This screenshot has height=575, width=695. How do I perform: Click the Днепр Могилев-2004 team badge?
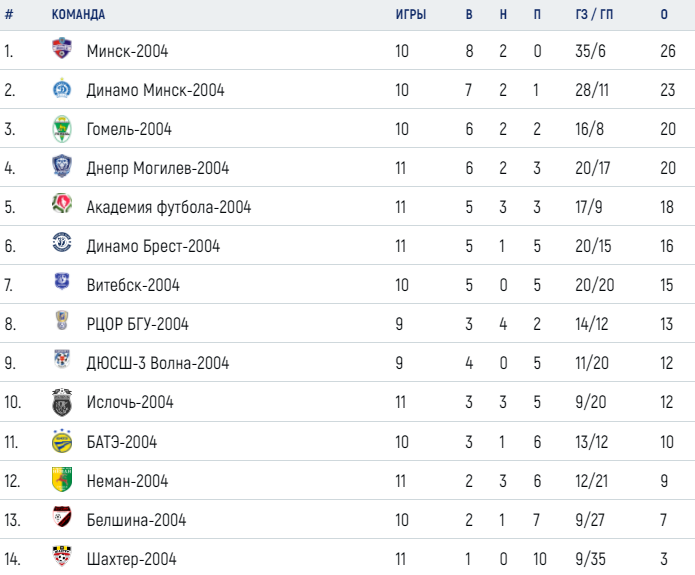(62, 166)
